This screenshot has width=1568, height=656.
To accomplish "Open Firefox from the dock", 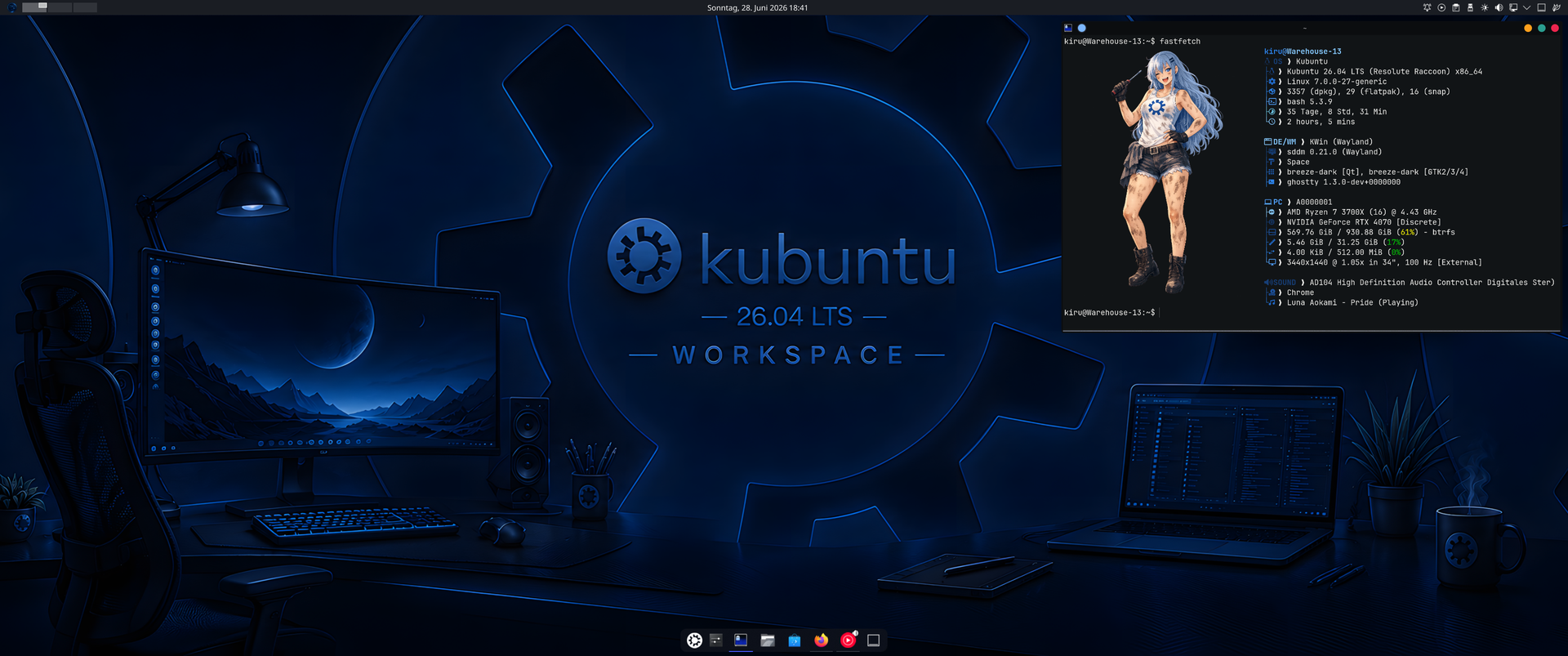I will pos(821,640).
